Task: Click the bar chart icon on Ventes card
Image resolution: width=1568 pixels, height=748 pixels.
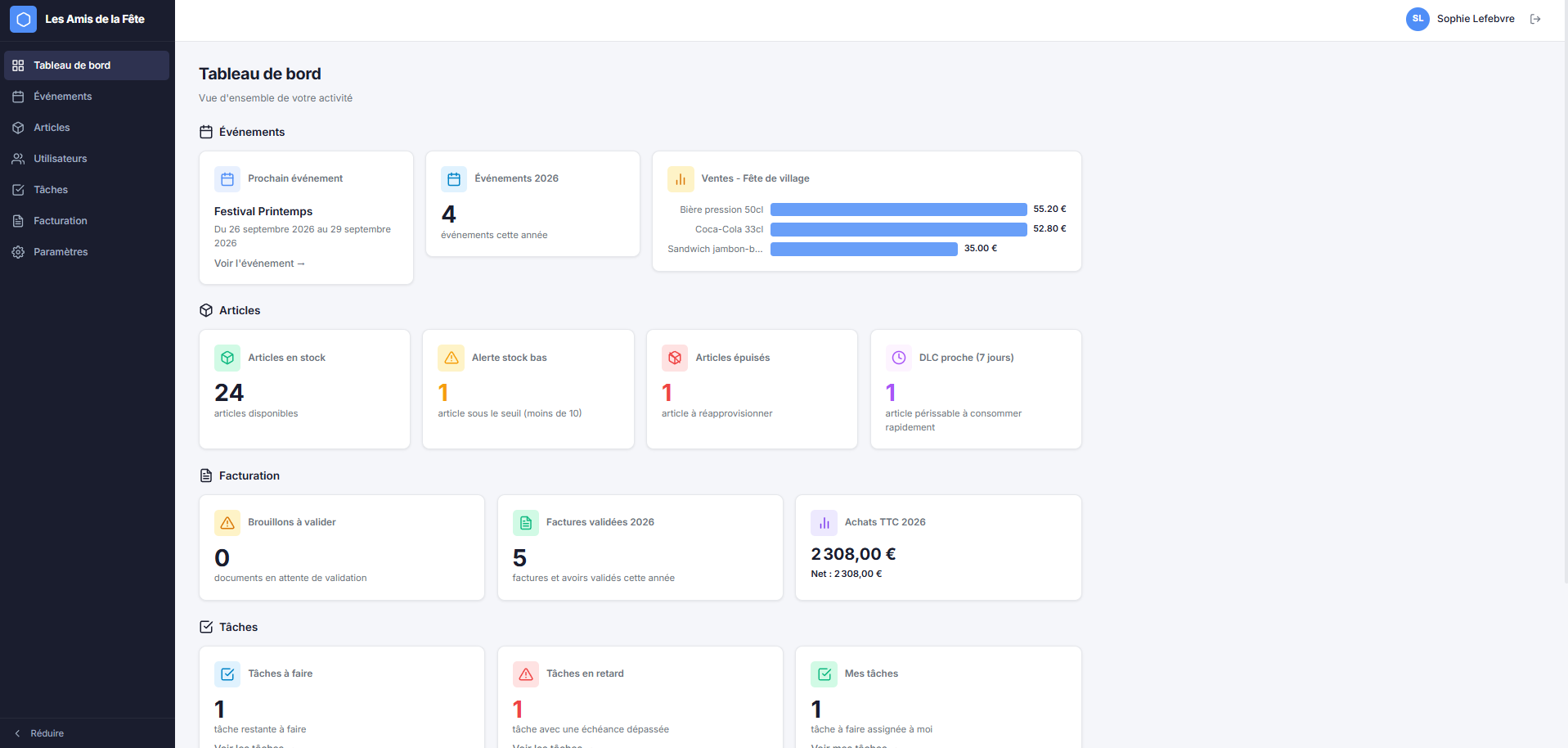Action: pos(681,178)
